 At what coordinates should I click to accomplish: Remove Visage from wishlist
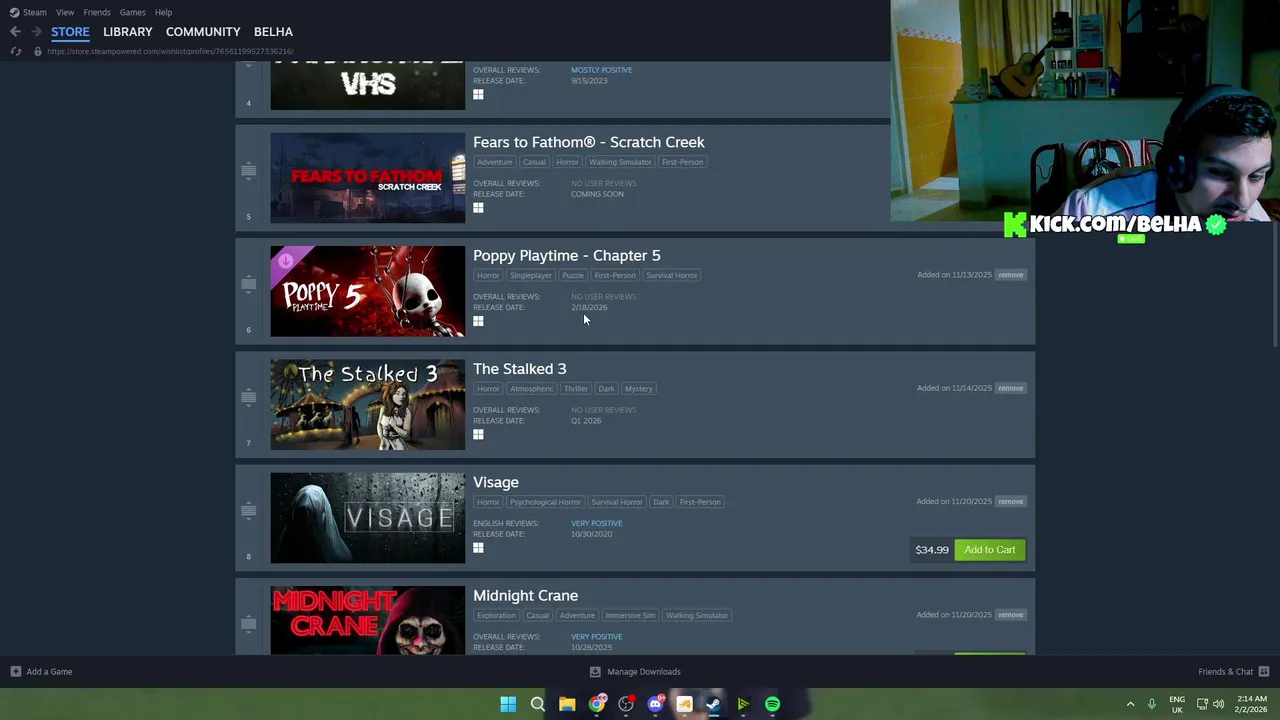click(1010, 501)
